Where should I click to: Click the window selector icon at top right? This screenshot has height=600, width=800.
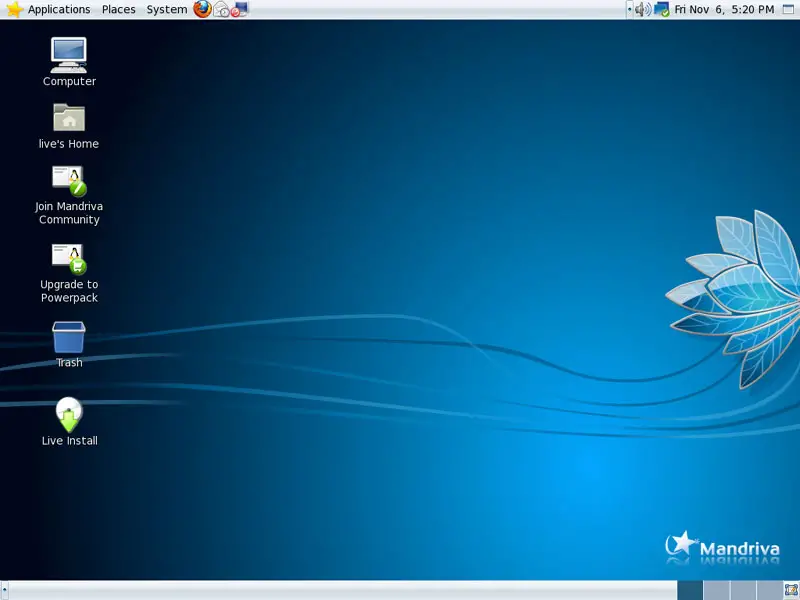(x=788, y=9)
